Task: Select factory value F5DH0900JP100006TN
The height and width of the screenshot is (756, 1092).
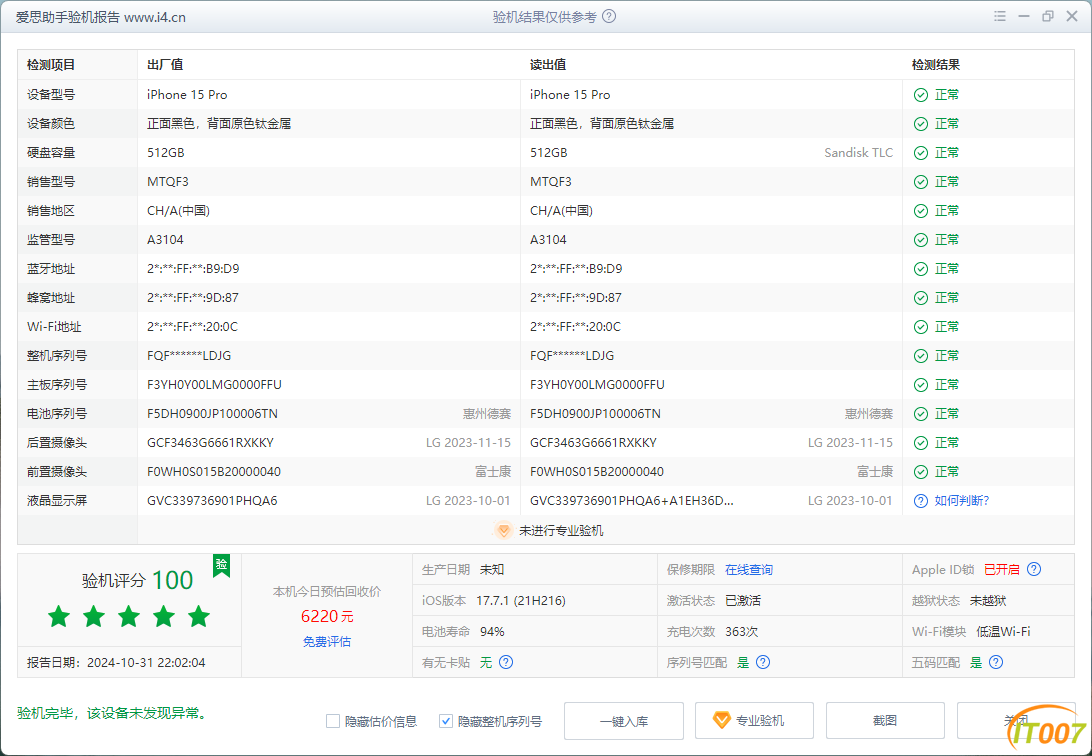Action: (x=212, y=414)
